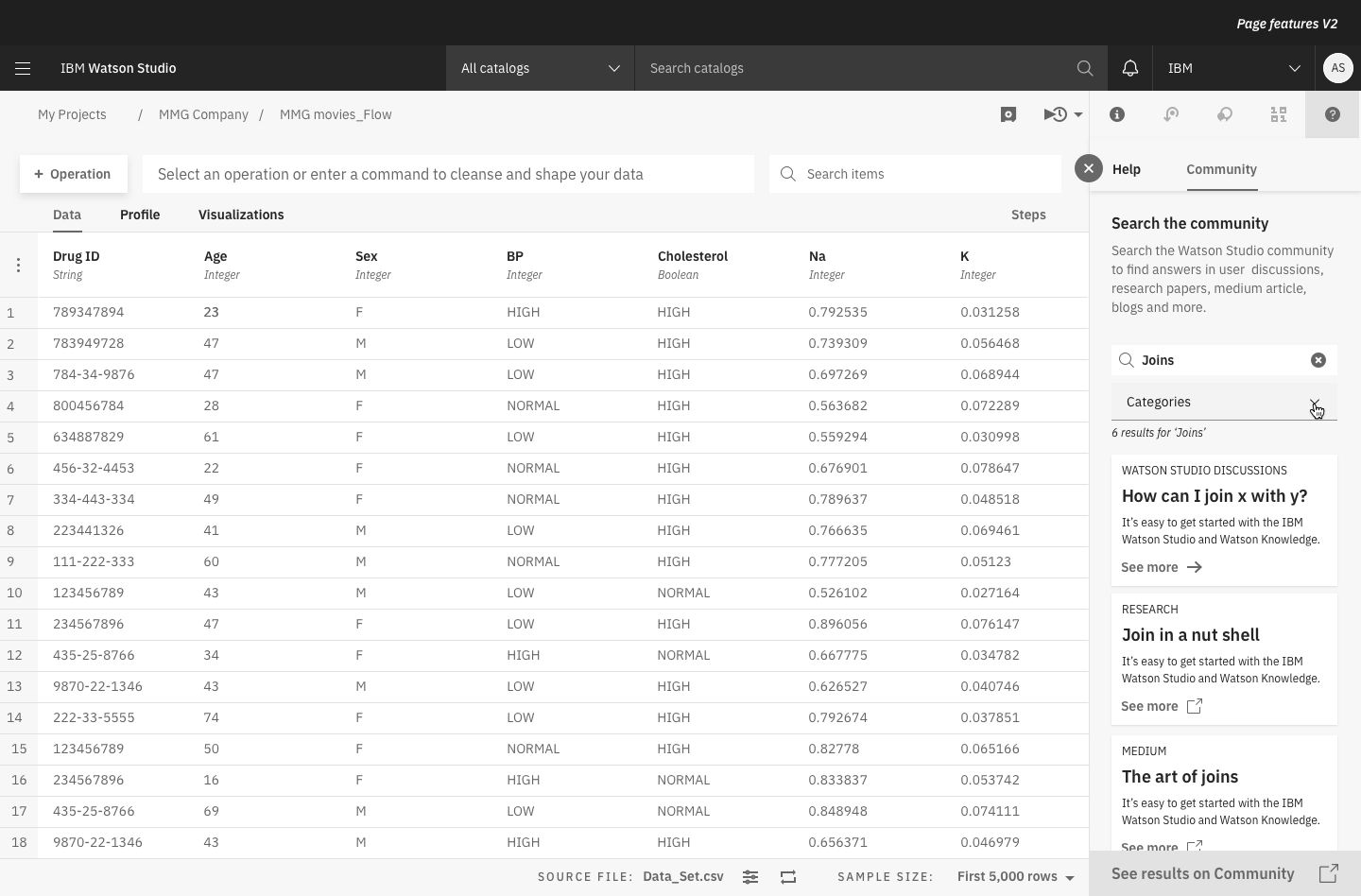This screenshot has width=1361, height=896.
Task: Click the Search catalogs input field
Action: [x=855, y=68]
